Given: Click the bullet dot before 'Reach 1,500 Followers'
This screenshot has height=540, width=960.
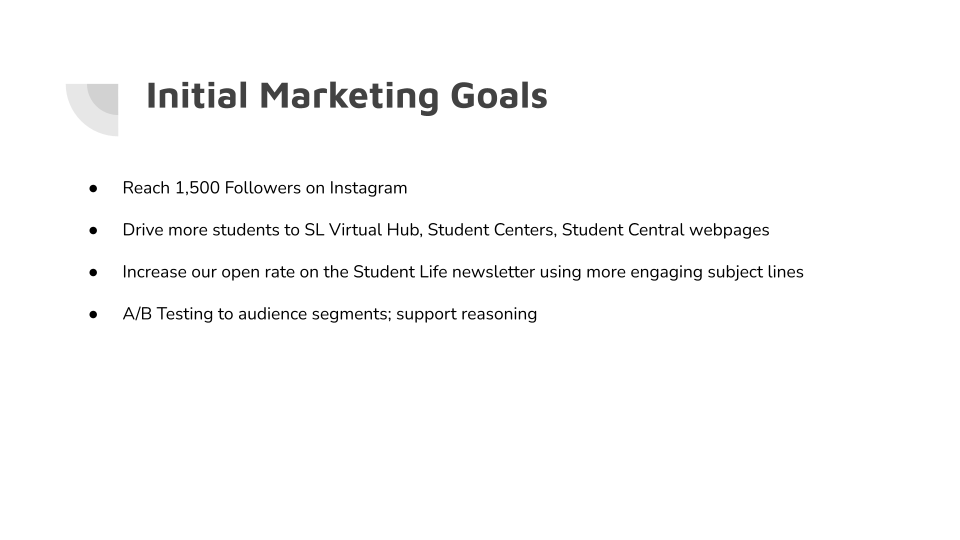Looking at the screenshot, I should (93, 189).
